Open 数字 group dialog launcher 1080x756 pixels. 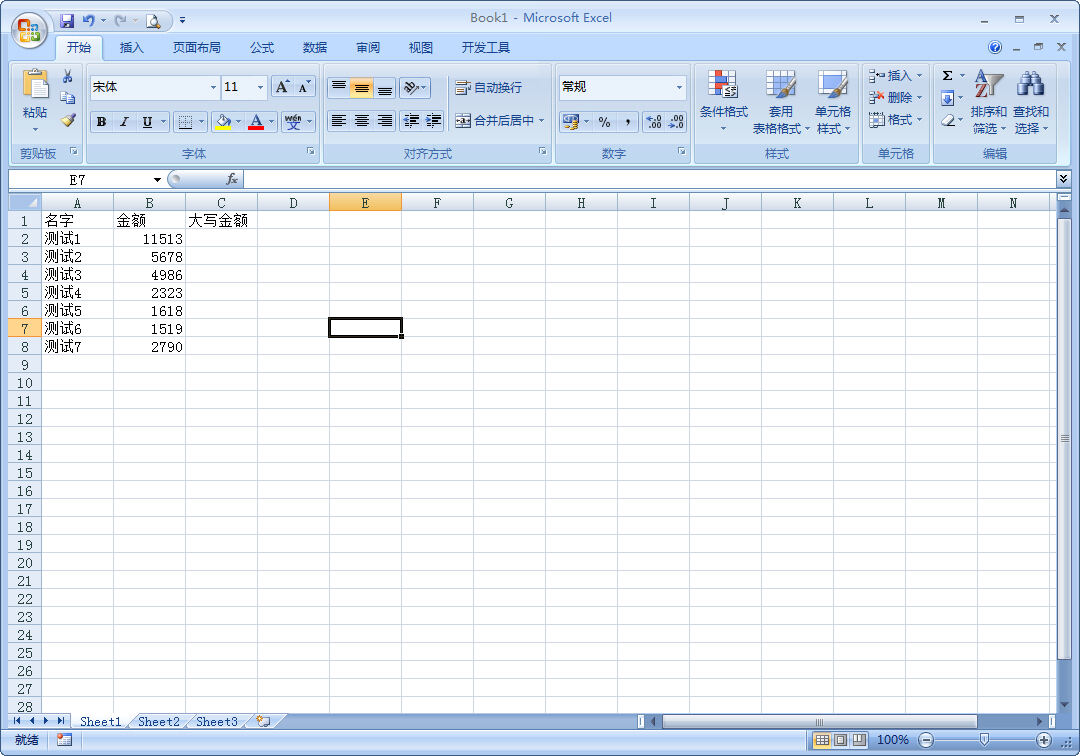pos(681,151)
